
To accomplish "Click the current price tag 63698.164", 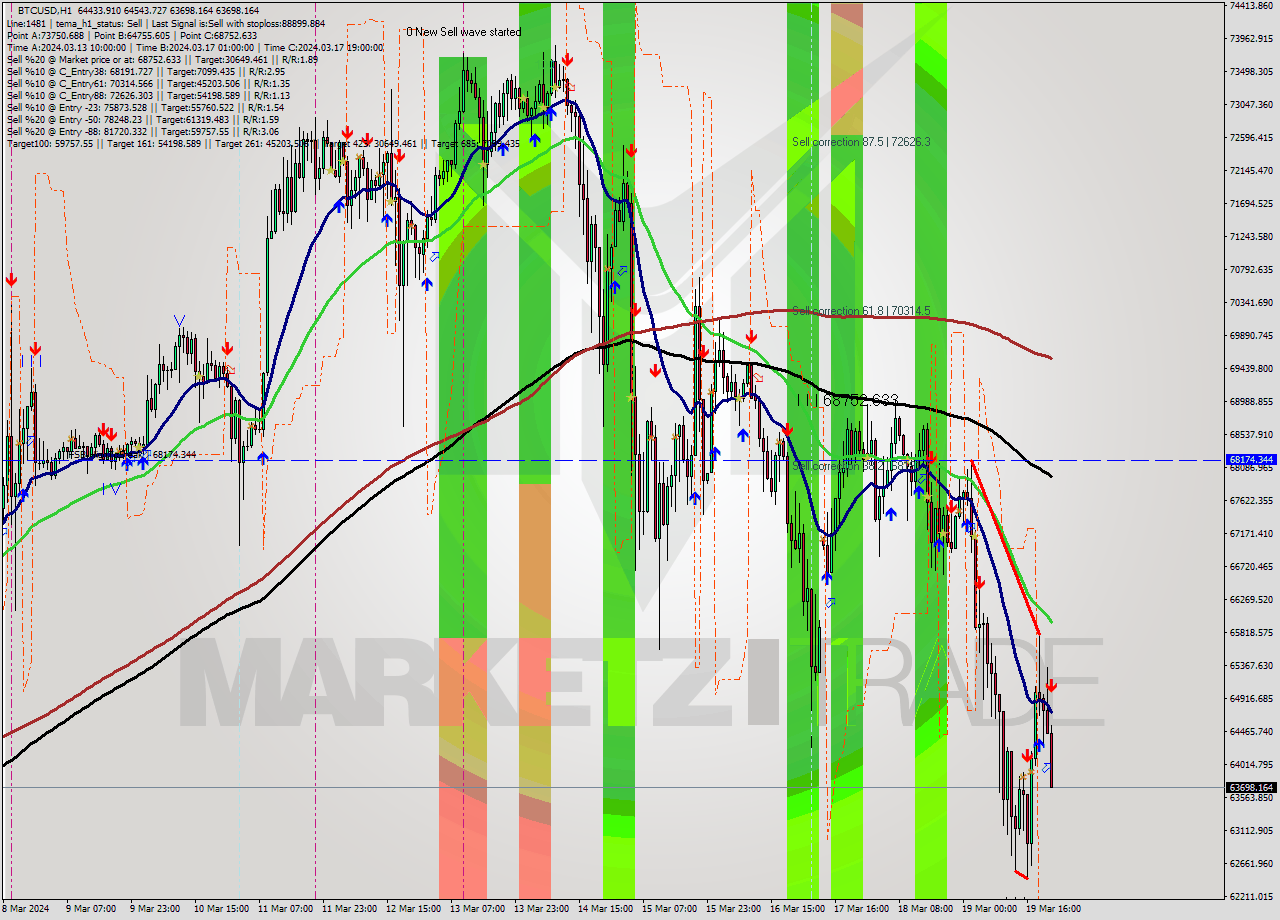I will click(x=1251, y=788).
